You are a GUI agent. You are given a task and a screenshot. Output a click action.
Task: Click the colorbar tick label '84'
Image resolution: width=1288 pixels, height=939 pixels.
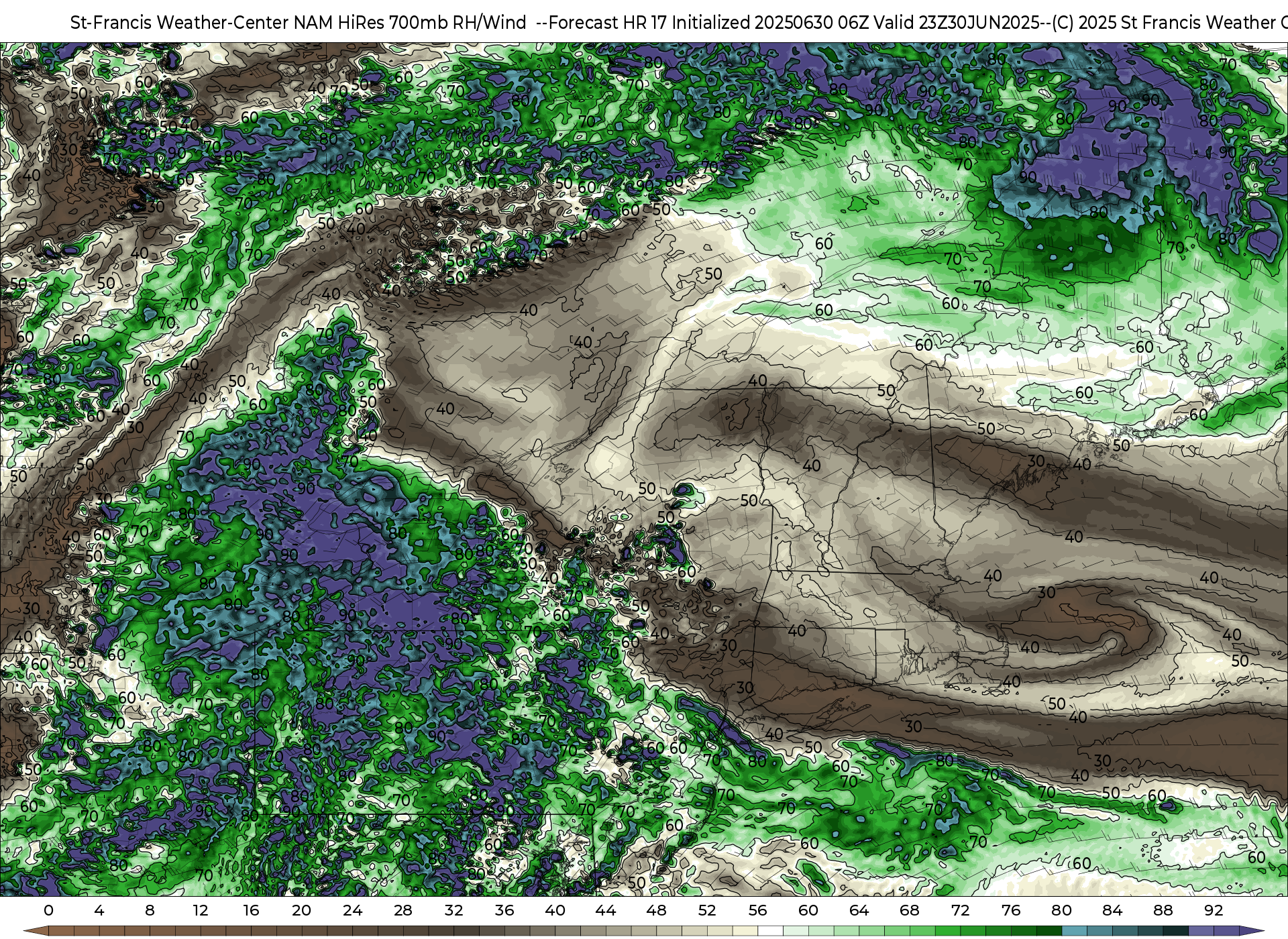1112,910
